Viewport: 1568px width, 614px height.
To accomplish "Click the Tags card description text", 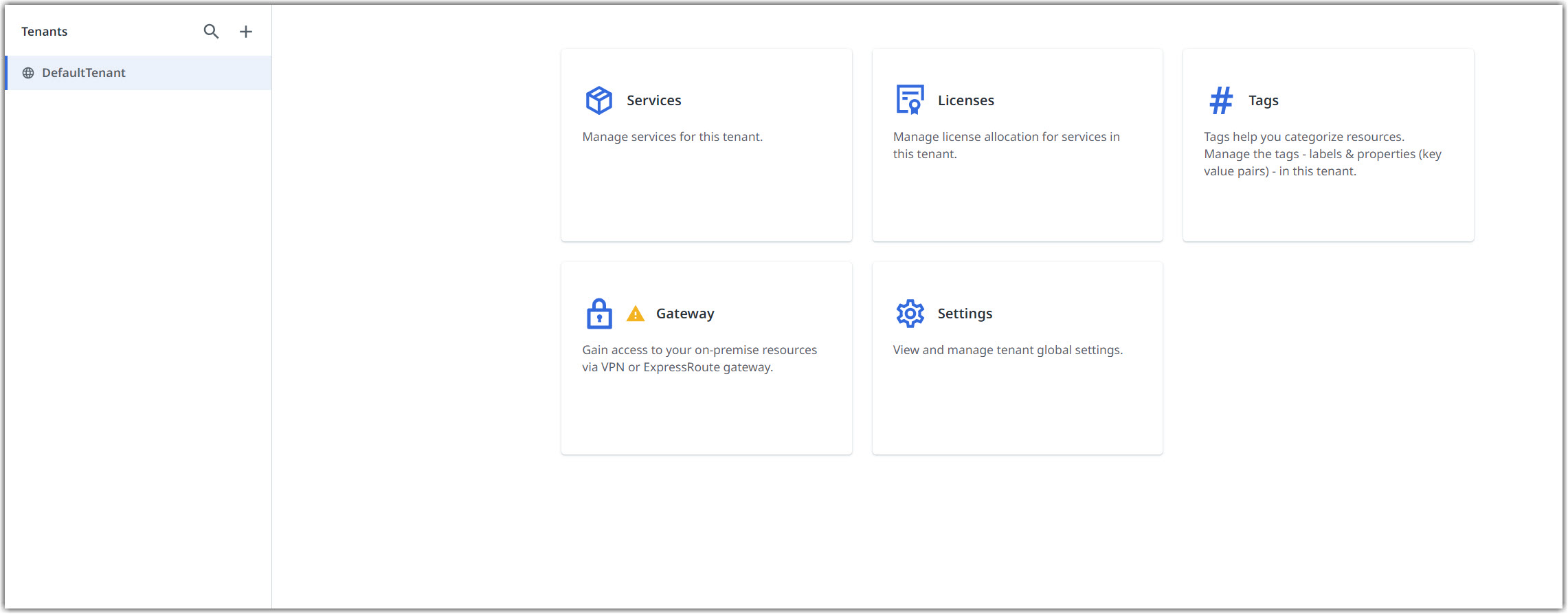I will [1322, 154].
